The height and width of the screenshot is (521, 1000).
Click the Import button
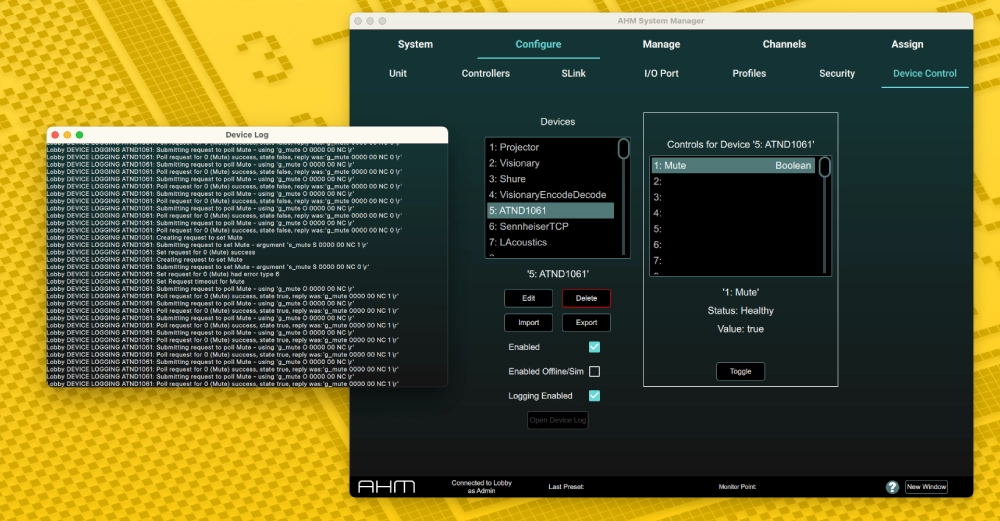click(529, 323)
